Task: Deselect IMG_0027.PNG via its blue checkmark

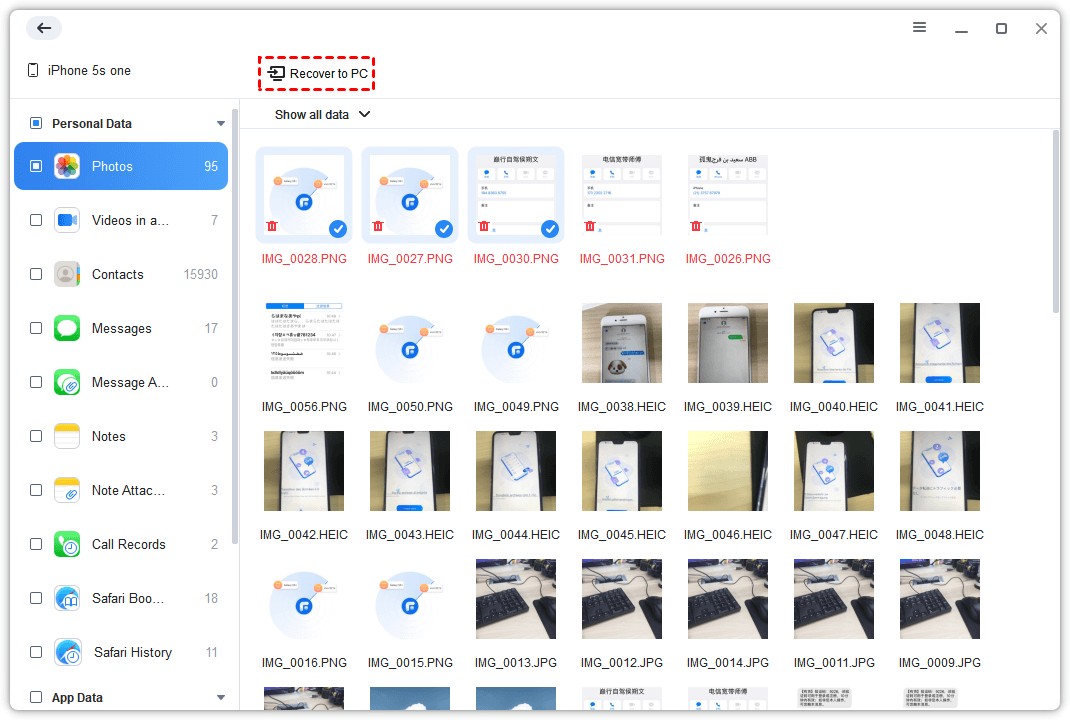Action: click(x=443, y=229)
